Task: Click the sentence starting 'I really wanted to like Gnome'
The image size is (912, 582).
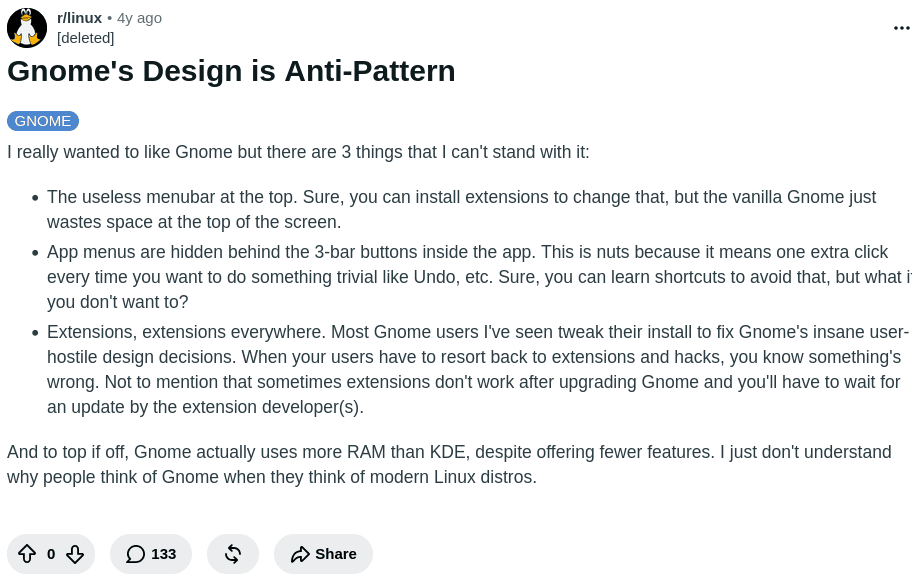Action: (298, 152)
